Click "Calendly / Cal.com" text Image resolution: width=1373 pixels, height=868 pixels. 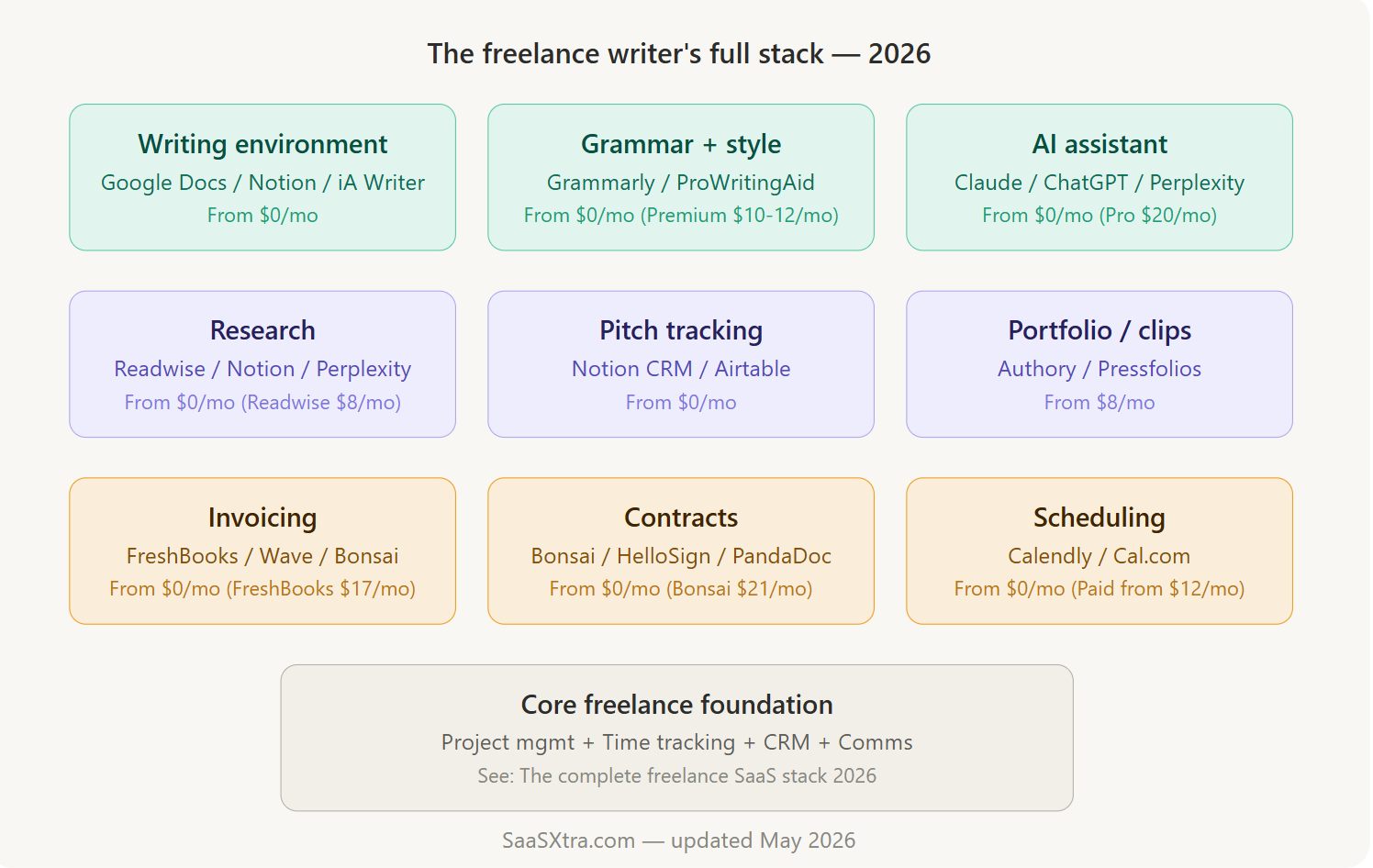pos(1100,556)
